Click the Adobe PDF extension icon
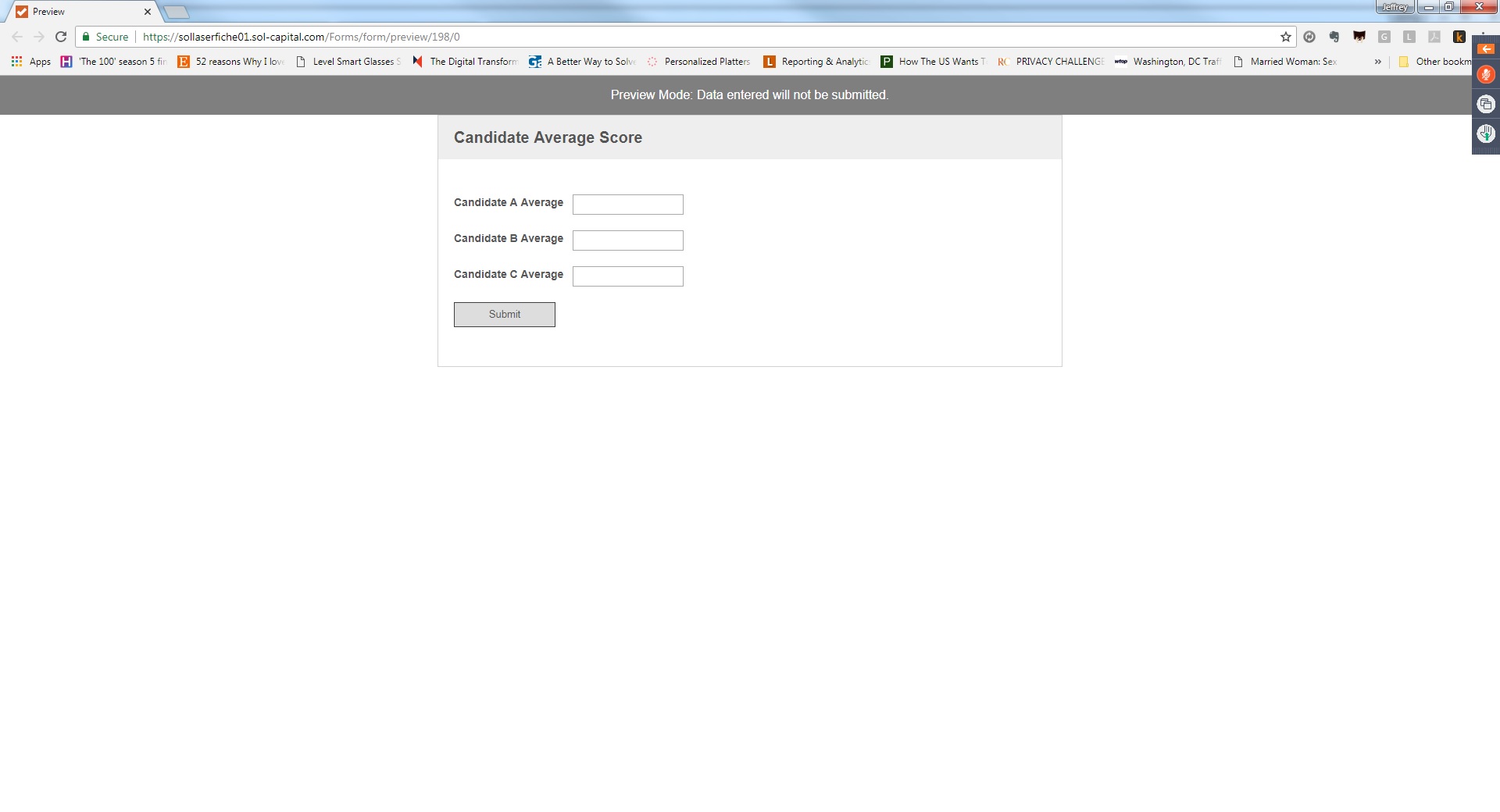The height and width of the screenshot is (812, 1500). [1434, 37]
